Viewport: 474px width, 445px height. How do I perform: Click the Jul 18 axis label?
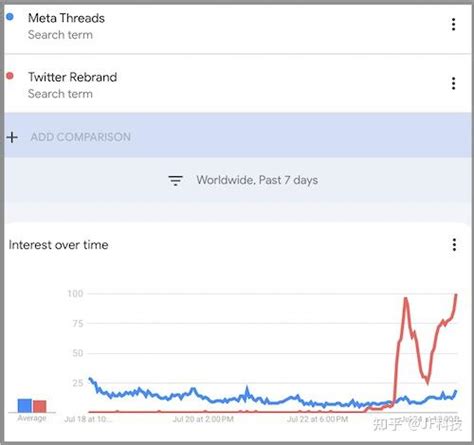pyautogui.click(x=88, y=419)
